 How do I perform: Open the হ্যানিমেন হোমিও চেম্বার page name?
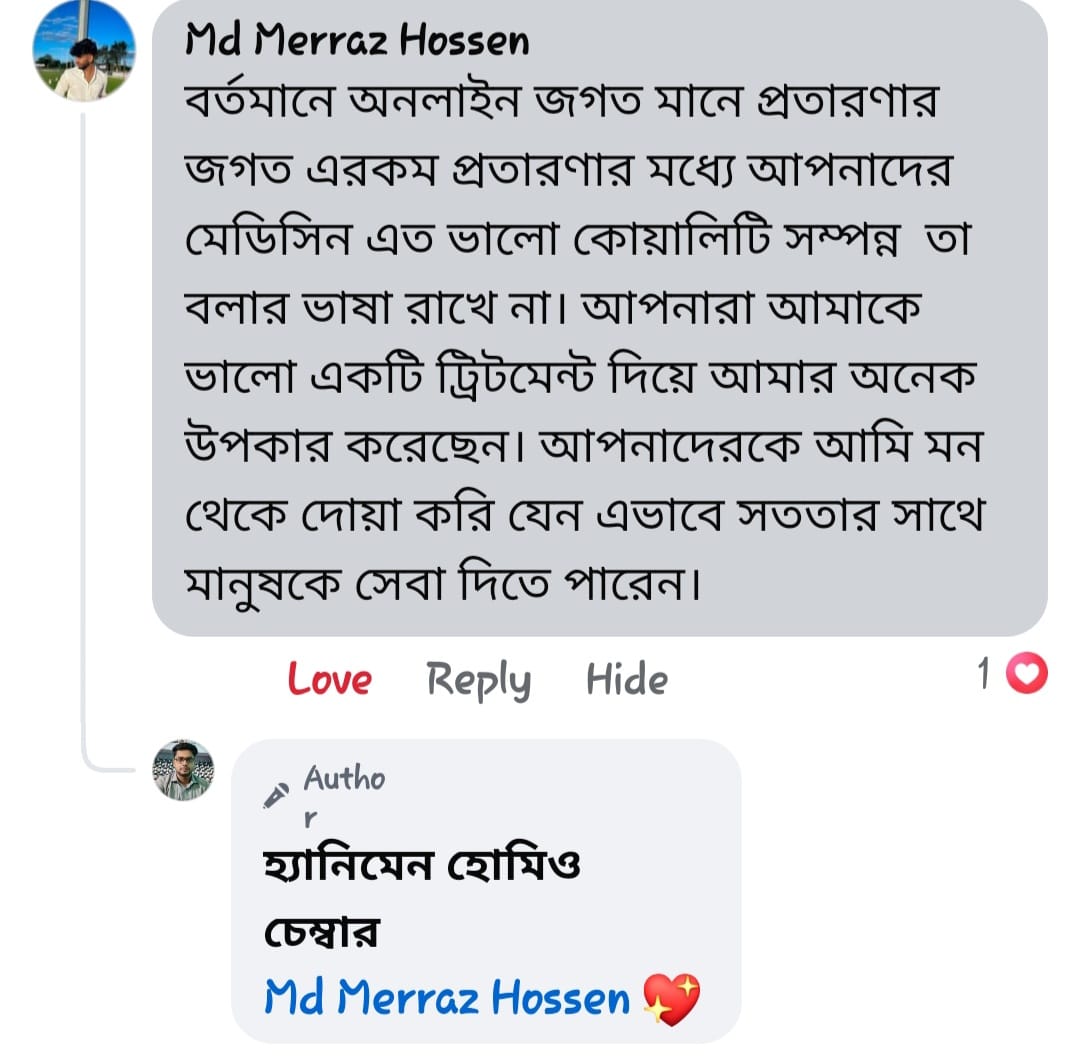click(x=420, y=864)
